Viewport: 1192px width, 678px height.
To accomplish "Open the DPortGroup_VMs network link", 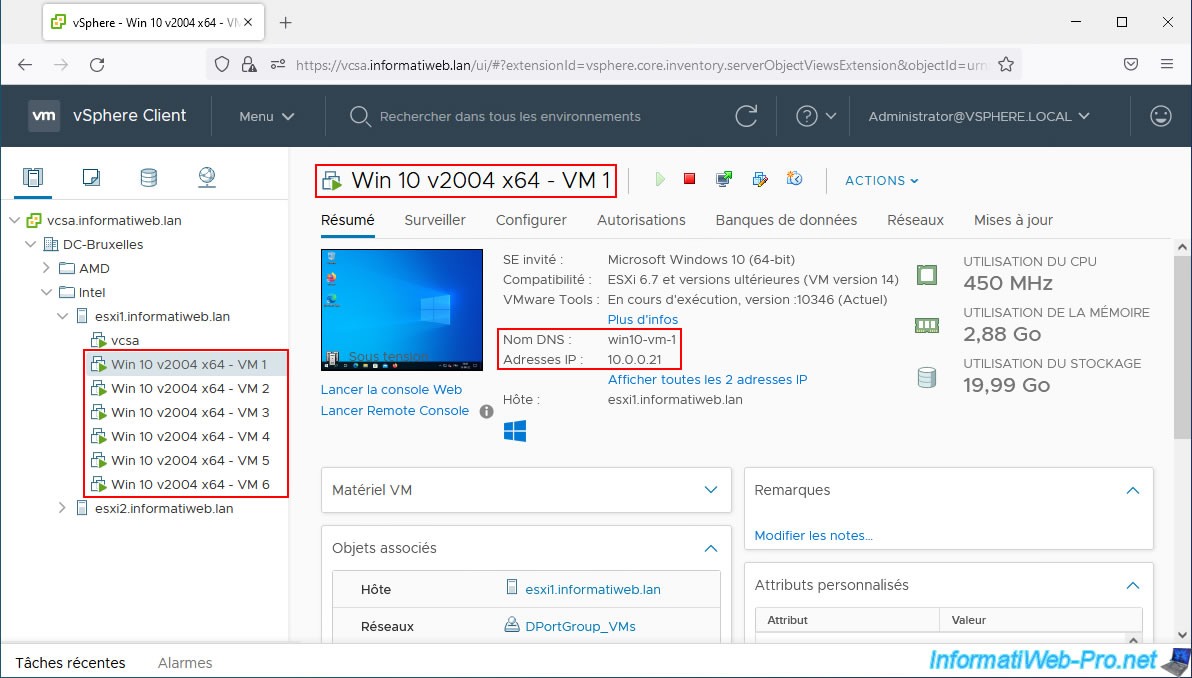I will click(580, 626).
